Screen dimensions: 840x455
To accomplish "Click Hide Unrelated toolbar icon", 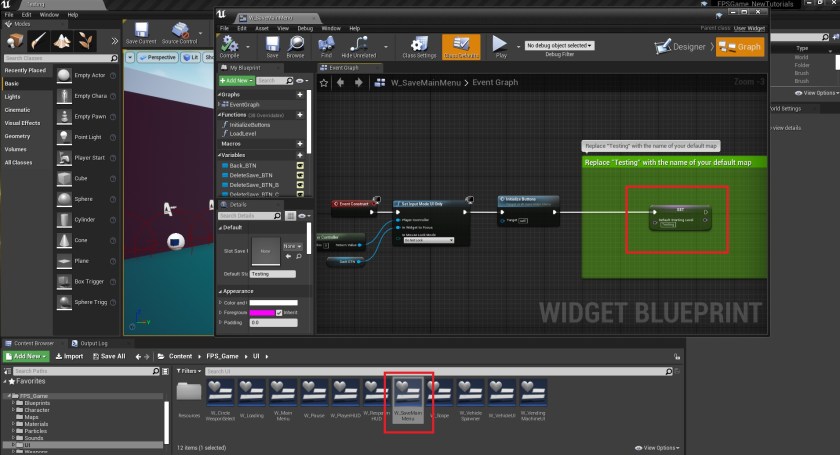I will pos(359,45).
